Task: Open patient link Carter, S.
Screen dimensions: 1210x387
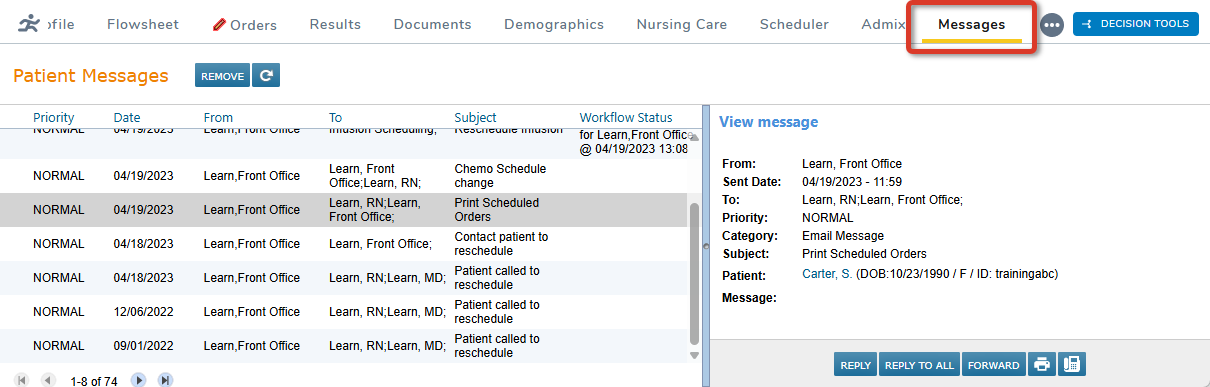Action: pyautogui.click(x=828, y=274)
